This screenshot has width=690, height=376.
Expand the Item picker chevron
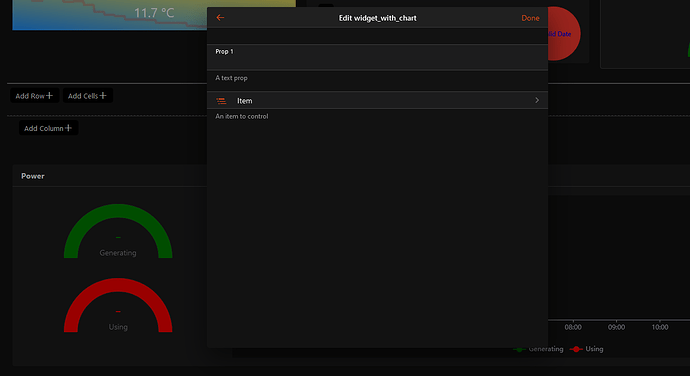537,100
